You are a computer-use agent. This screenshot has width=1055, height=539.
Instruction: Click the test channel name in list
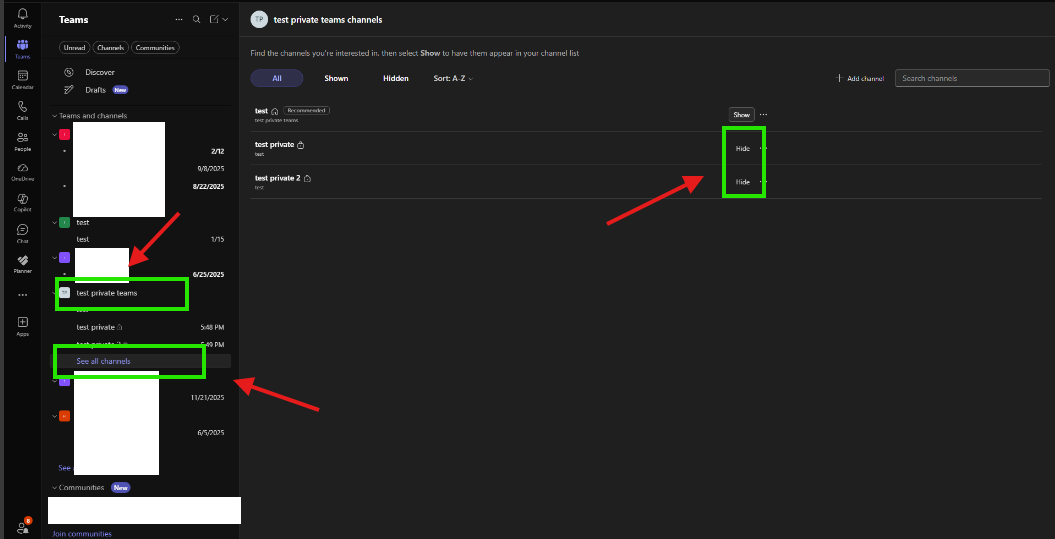pos(261,110)
